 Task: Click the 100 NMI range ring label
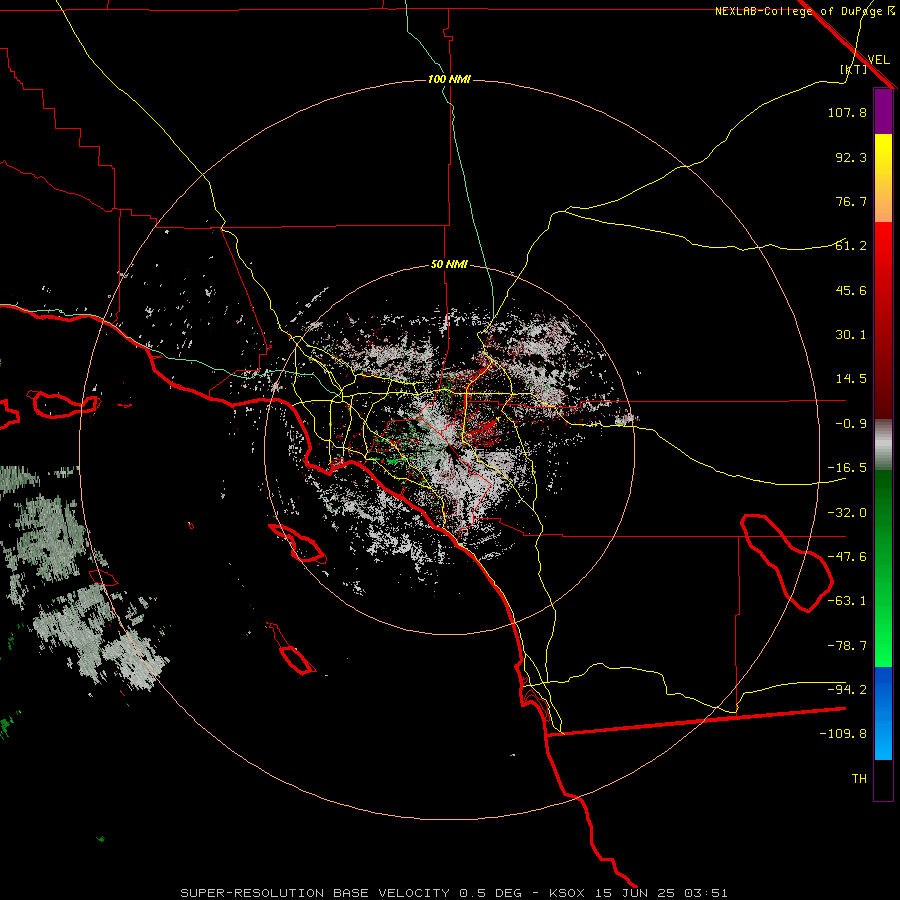(449, 79)
